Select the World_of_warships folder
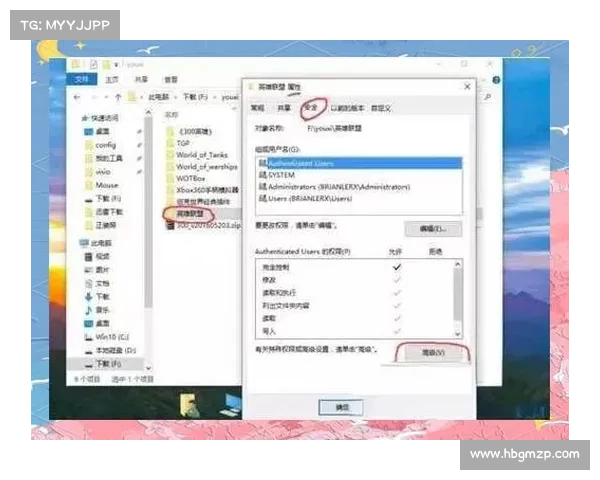Viewport: 600px width, 480px height. pos(206,166)
